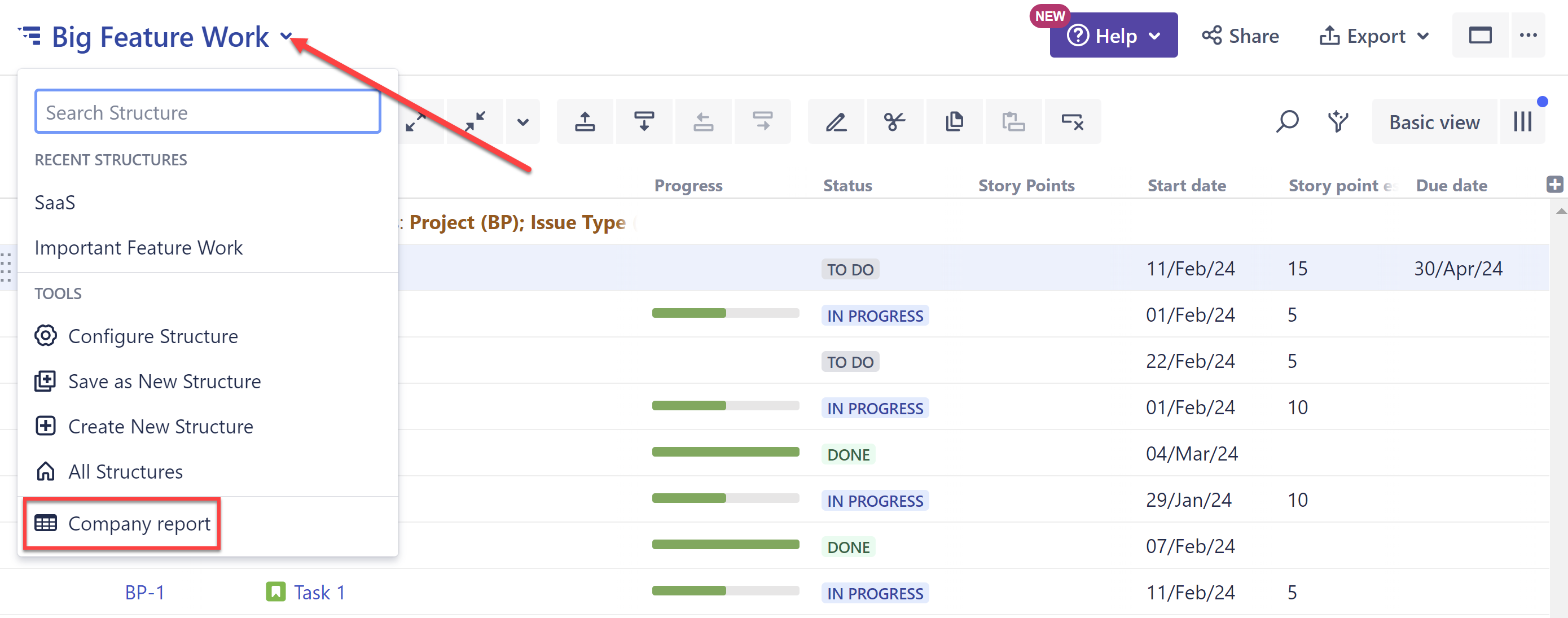Click the remove-from-structure icon
This screenshot has width=1568, height=618.
[1073, 121]
